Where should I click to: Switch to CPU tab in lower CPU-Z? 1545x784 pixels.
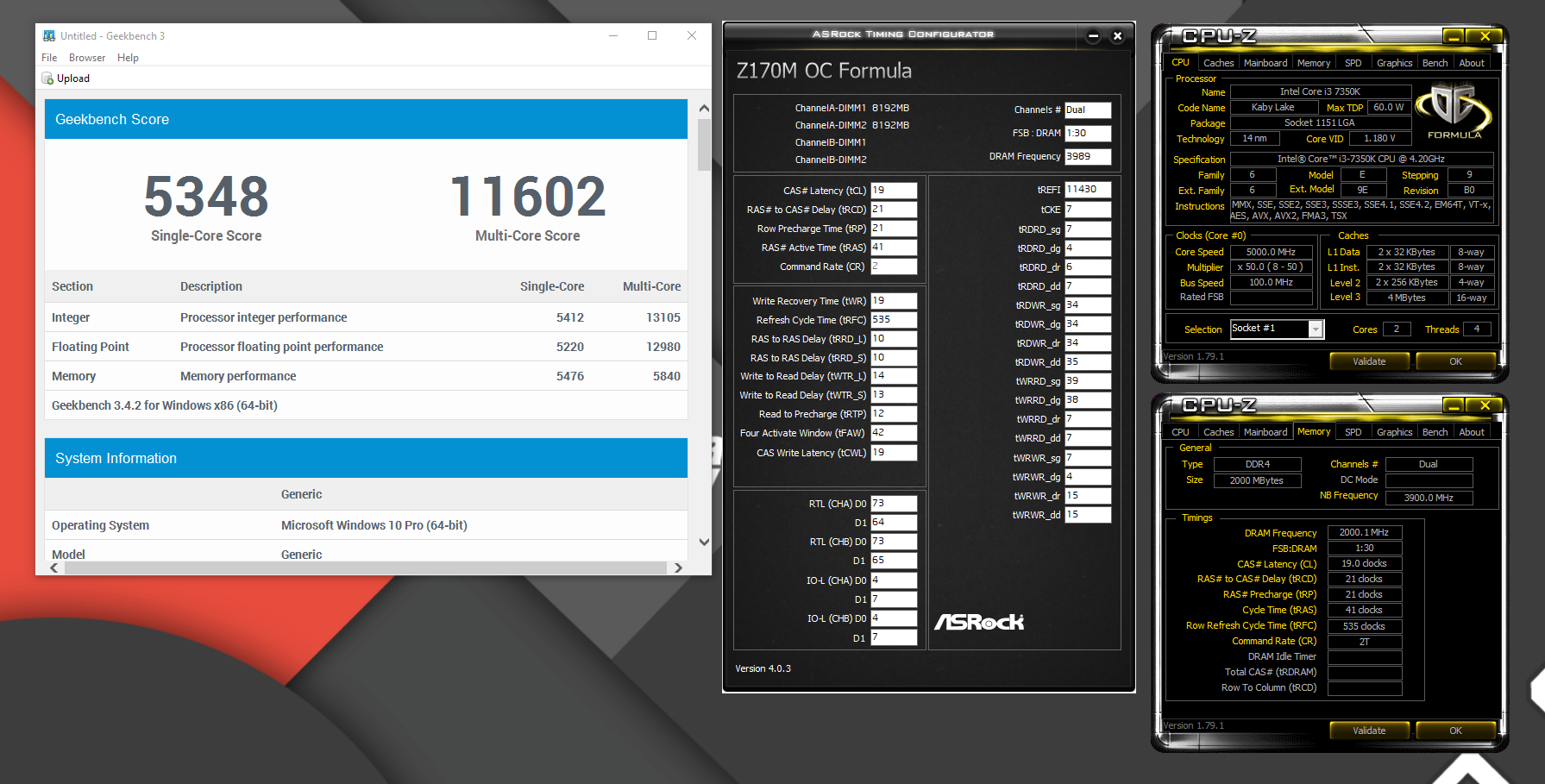pyautogui.click(x=1180, y=432)
